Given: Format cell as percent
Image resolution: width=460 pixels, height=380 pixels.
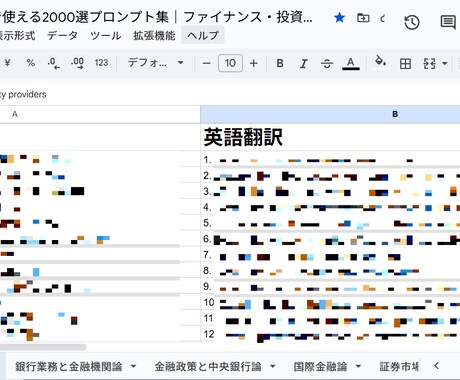Looking at the screenshot, I should 31,63.
